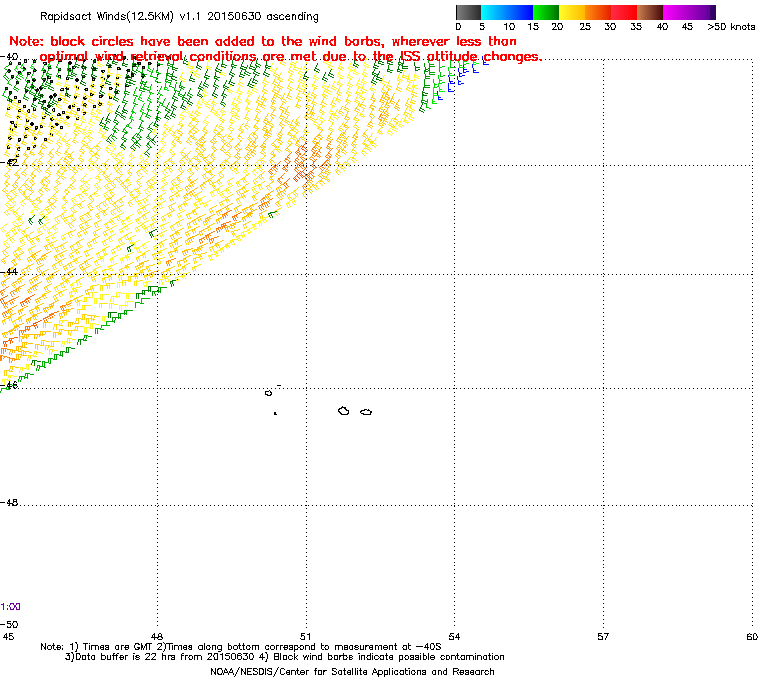This screenshot has width=760, height=688.
Task: Click the longitude label '60' on the axis
Action: coord(752,636)
